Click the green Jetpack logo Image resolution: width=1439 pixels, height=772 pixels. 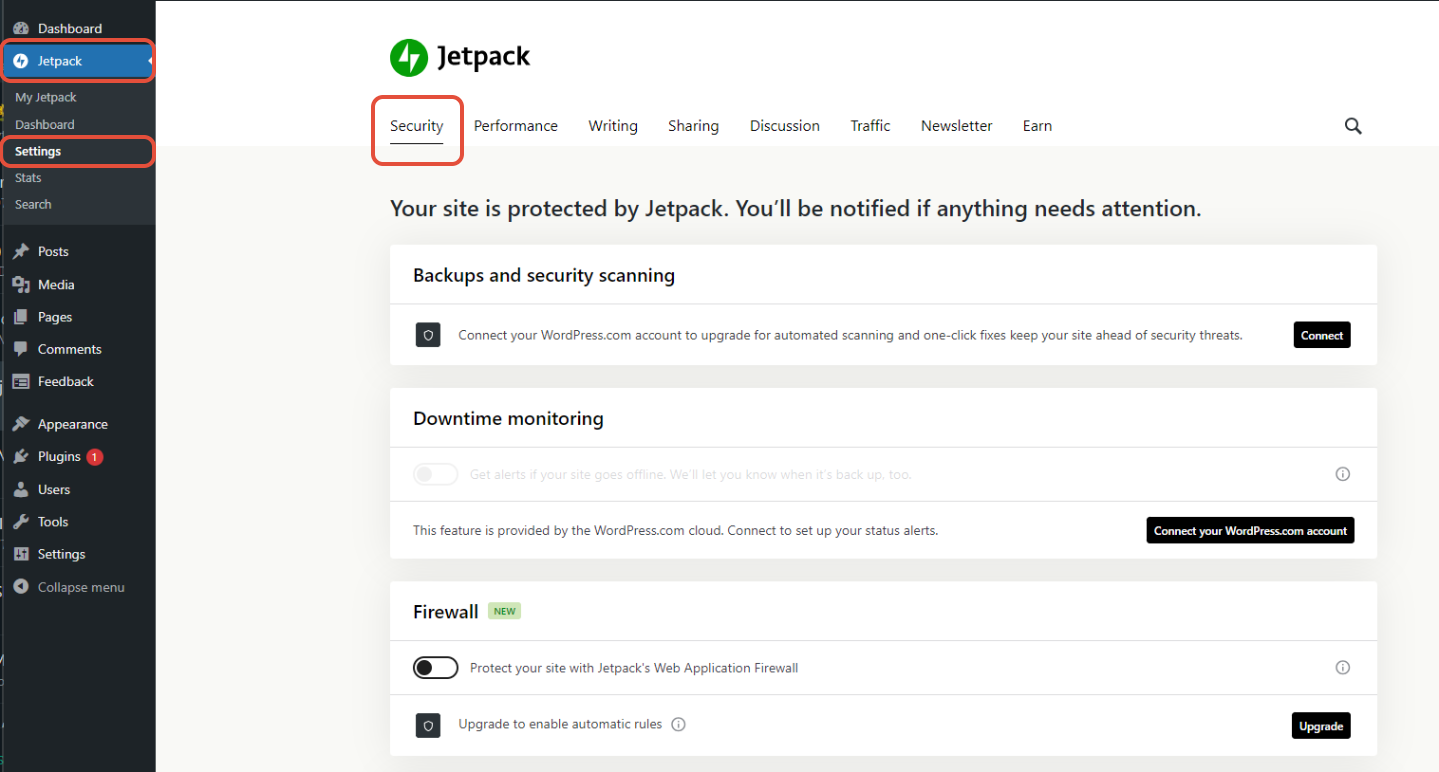(x=409, y=58)
